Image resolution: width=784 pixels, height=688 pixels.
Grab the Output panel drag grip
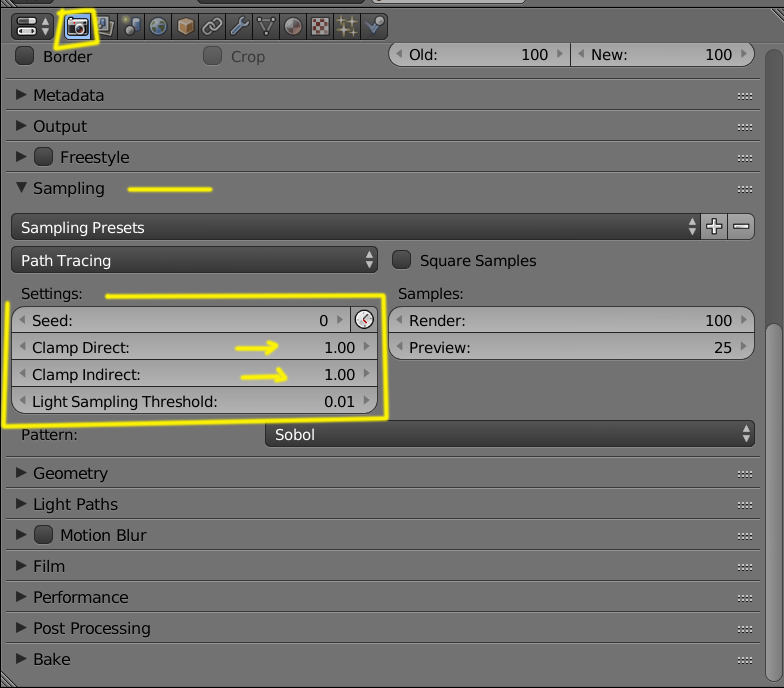[x=744, y=128]
